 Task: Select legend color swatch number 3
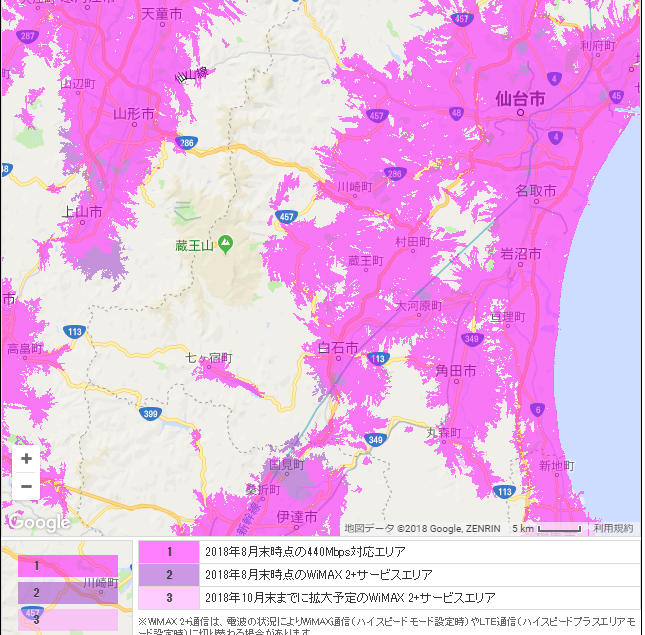click(169, 598)
